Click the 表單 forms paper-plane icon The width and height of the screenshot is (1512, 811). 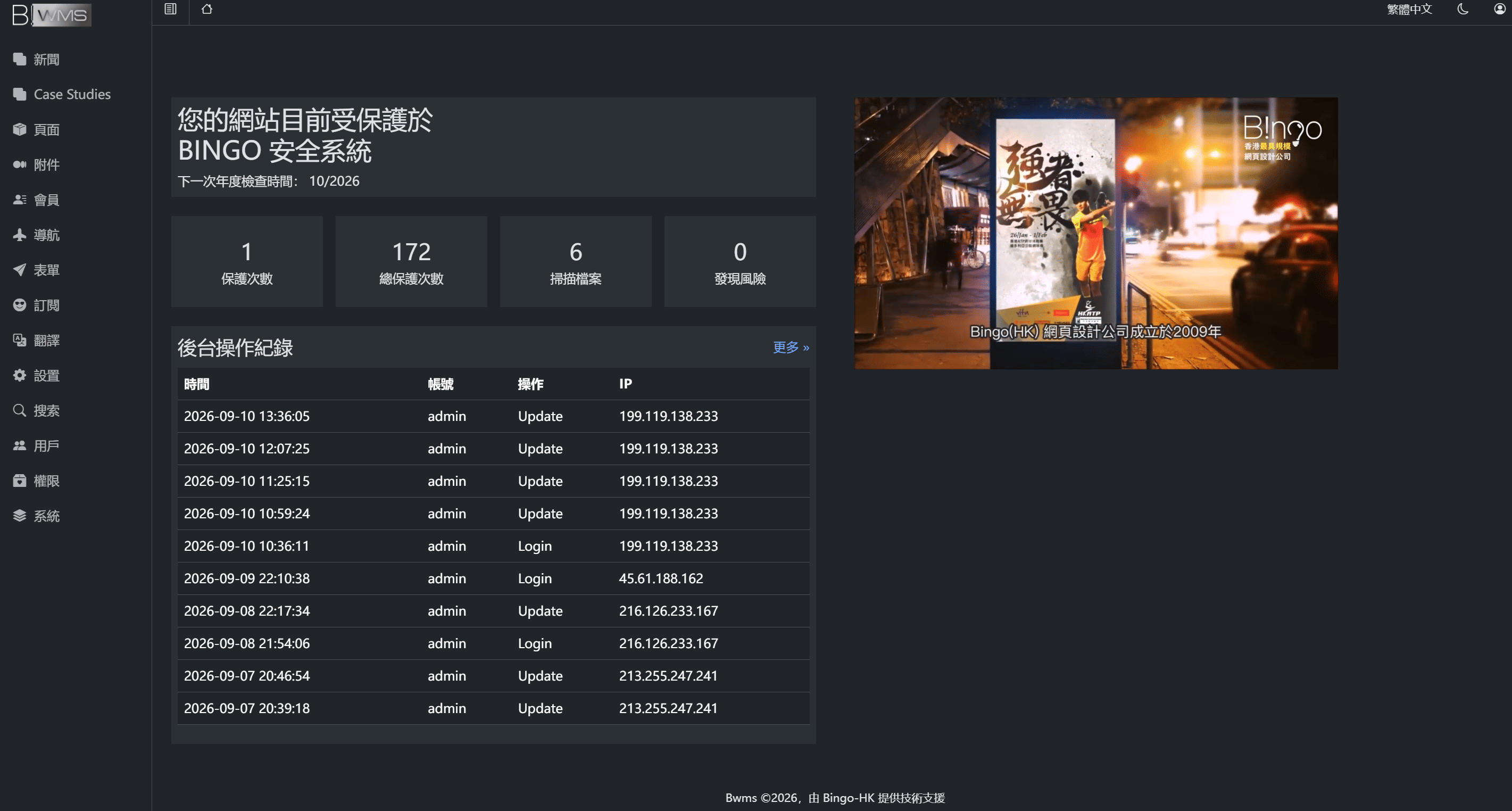click(x=19, y=270)
